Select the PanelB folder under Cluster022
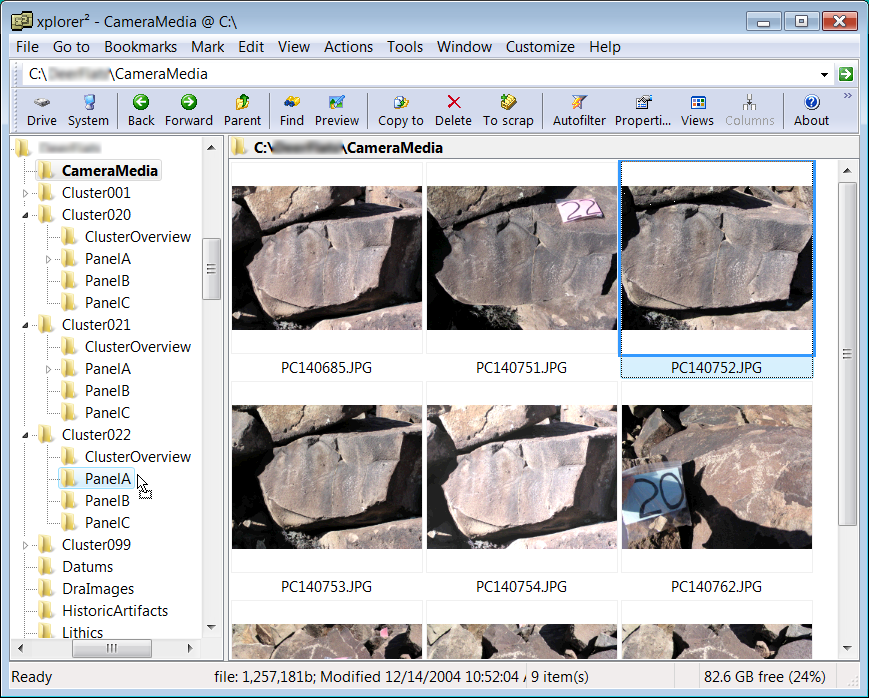Viewport: 869px width, 698px height. click(106, 501)
